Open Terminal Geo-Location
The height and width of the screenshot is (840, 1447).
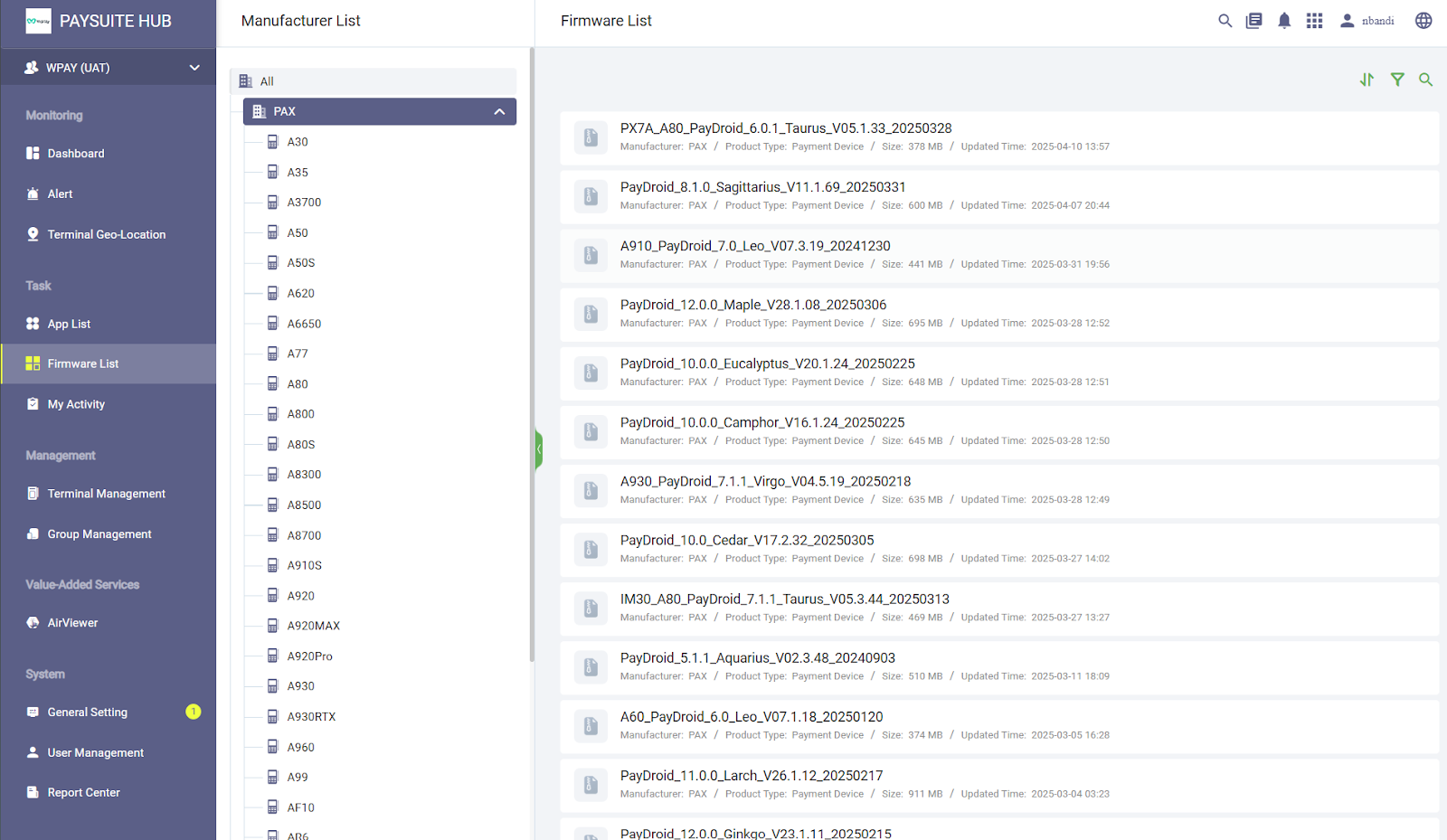(109, 235)
